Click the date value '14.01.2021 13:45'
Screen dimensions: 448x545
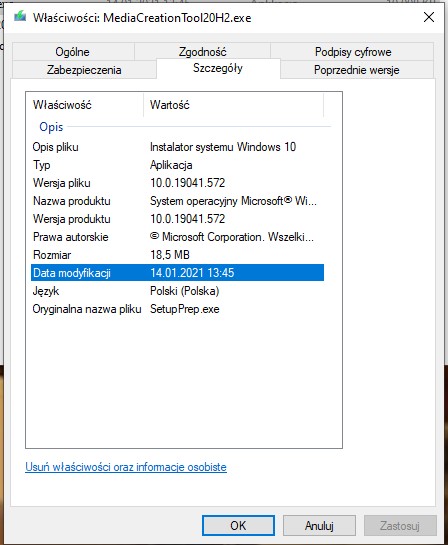pyautogui.click(x=192, y=273)
